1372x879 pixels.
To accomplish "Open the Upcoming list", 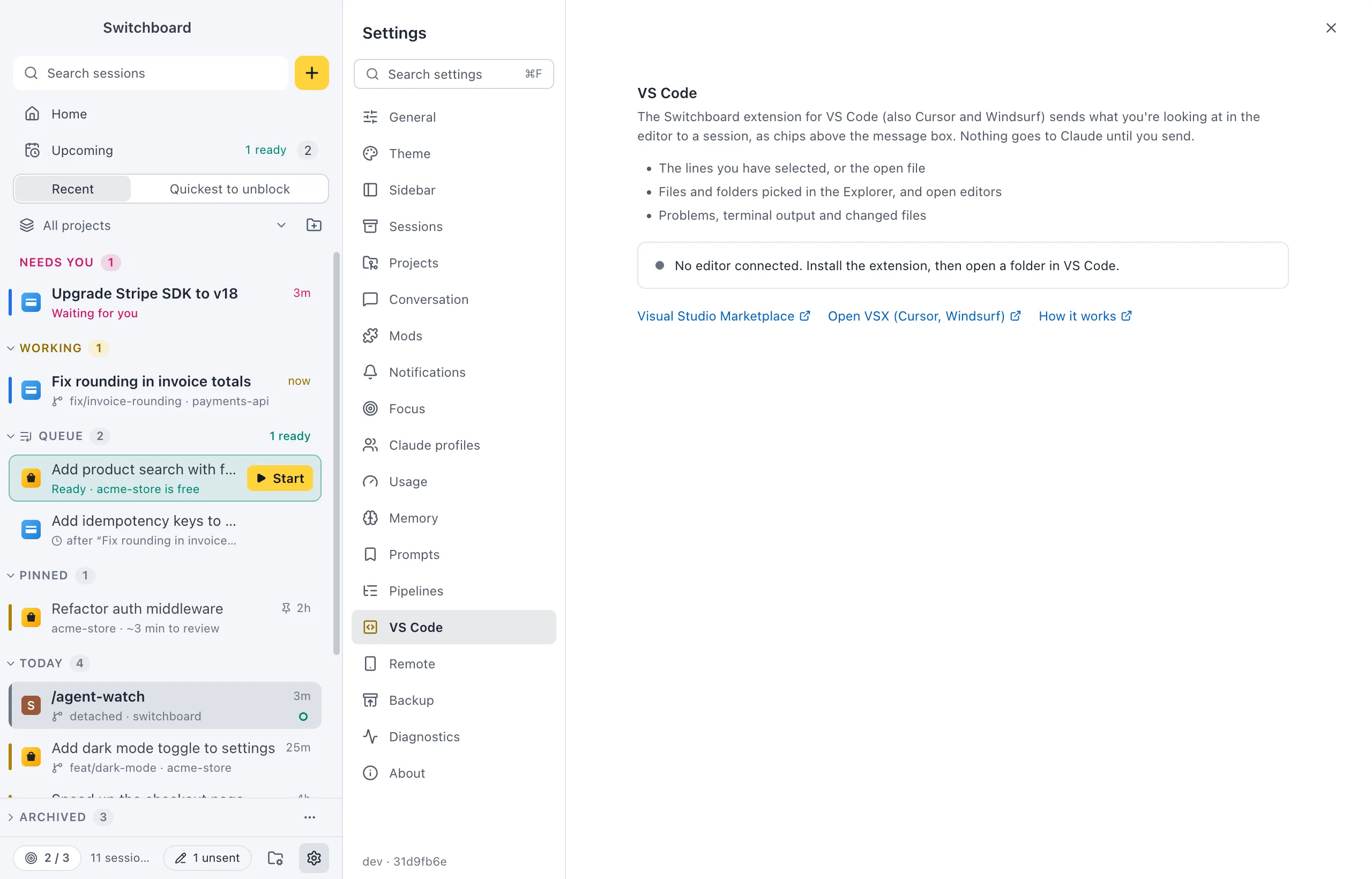I will [x=170, y=150].
